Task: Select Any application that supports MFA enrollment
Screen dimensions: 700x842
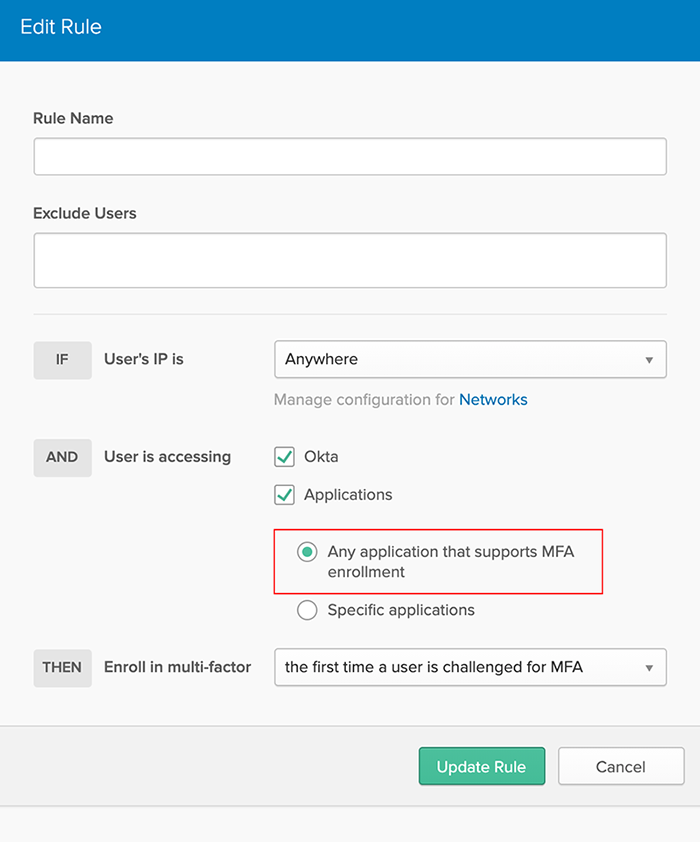Action: point(307,552)
